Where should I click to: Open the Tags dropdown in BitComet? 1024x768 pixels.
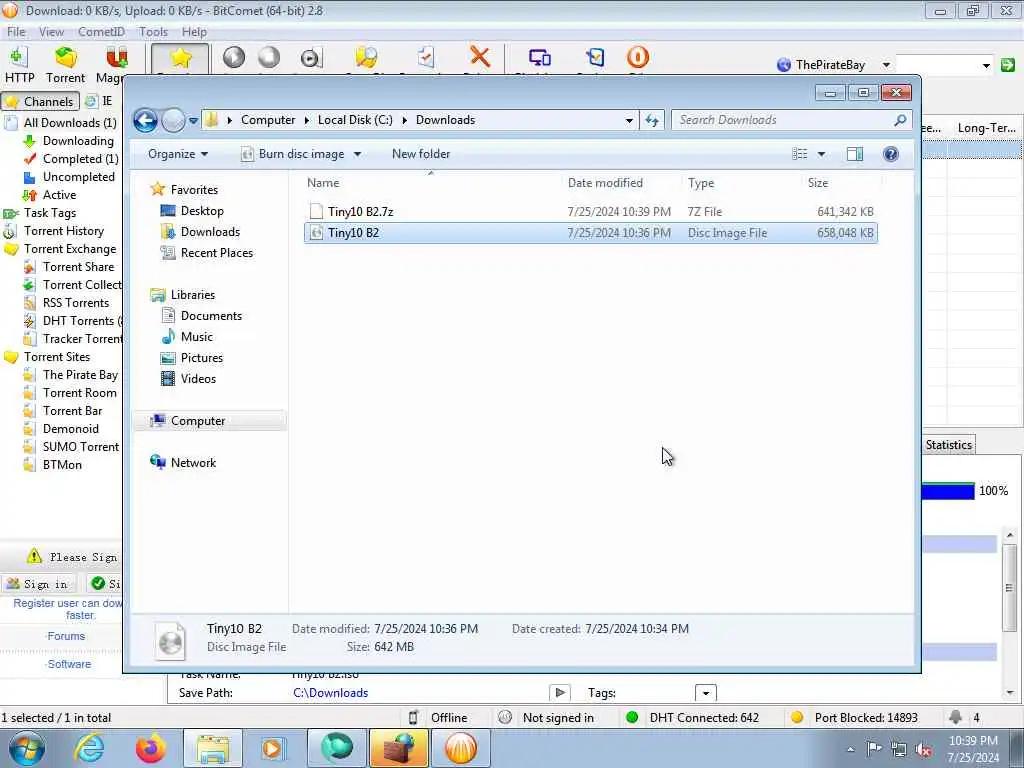705,693
